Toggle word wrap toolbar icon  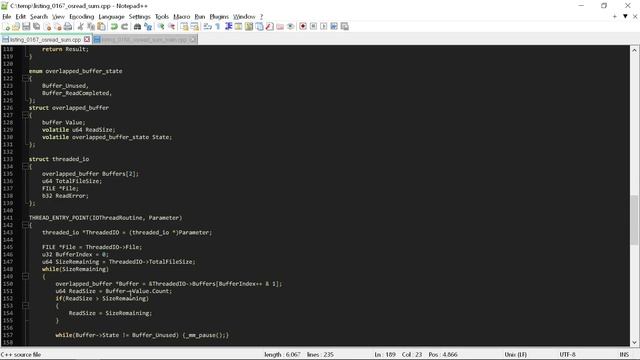pyautogui.click(x=207, y=27)
